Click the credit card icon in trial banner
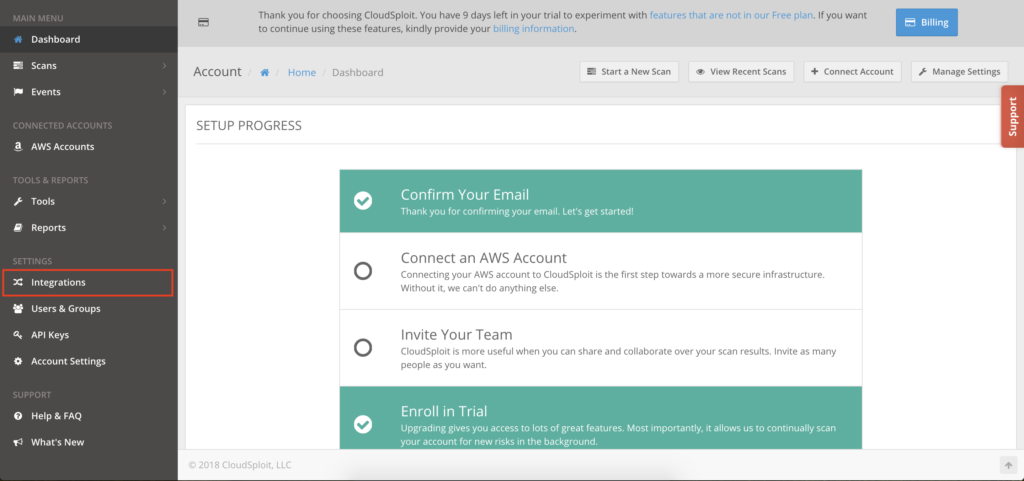 (x=204, y=22)
